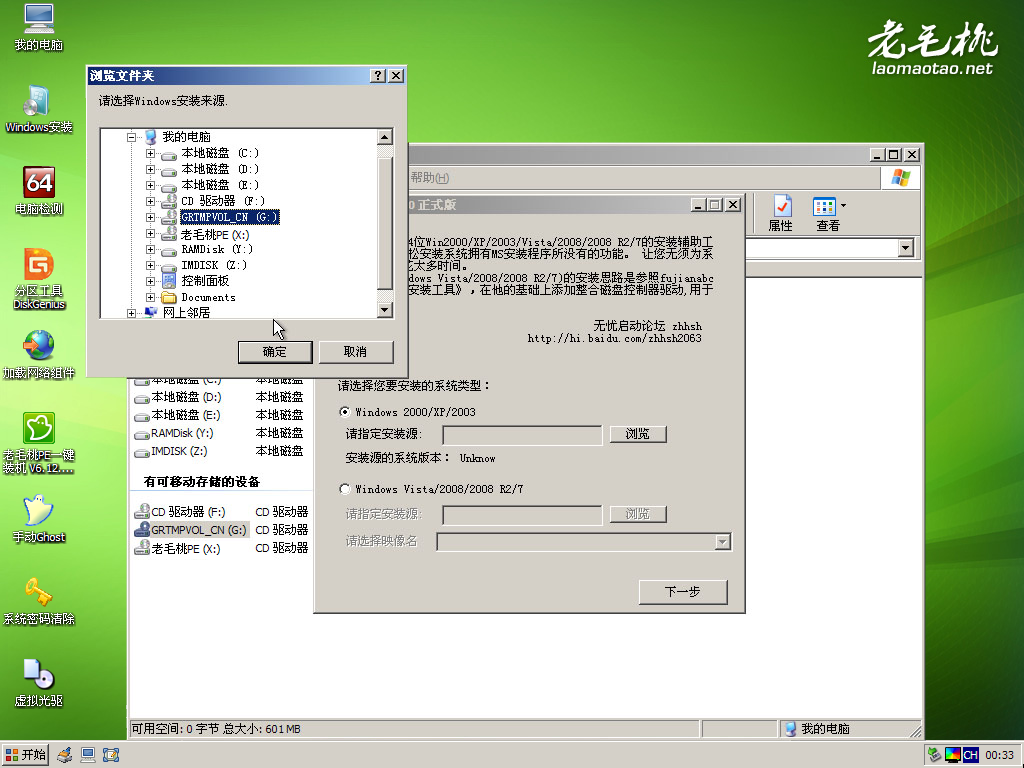The image size is (1024, 768).
Task: Click the third quick launch icon in taskbar
Action: [x=110, y=755]
